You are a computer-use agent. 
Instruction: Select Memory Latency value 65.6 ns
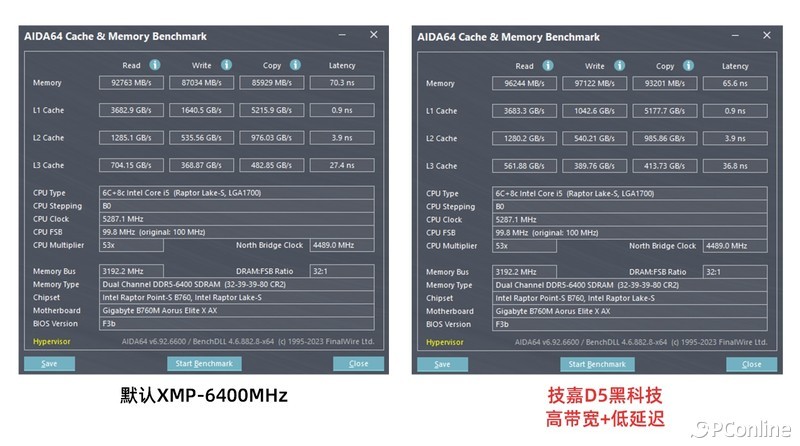click(x=735, y=83)
